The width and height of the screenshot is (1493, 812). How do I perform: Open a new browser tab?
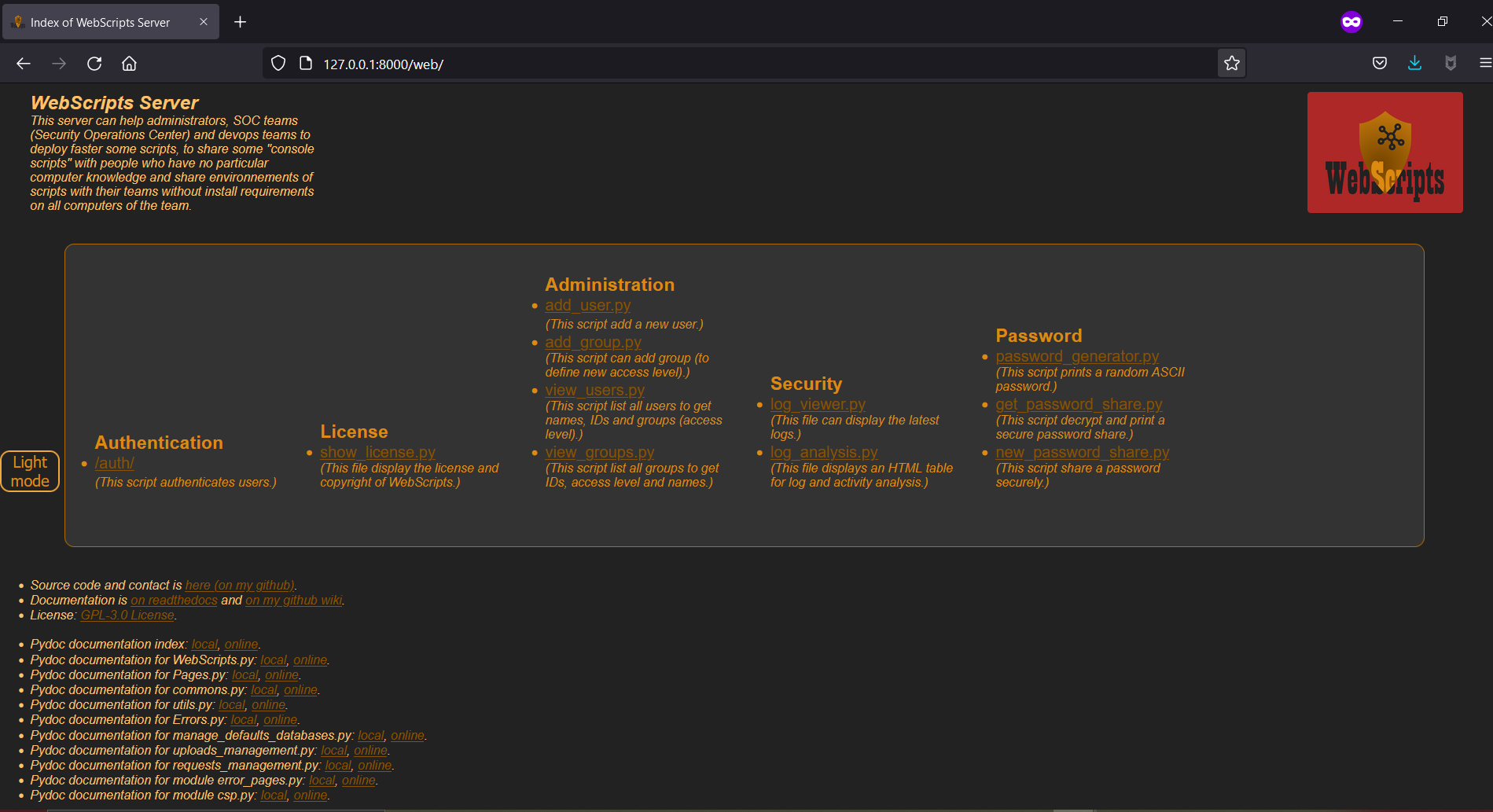pos(241,22)
